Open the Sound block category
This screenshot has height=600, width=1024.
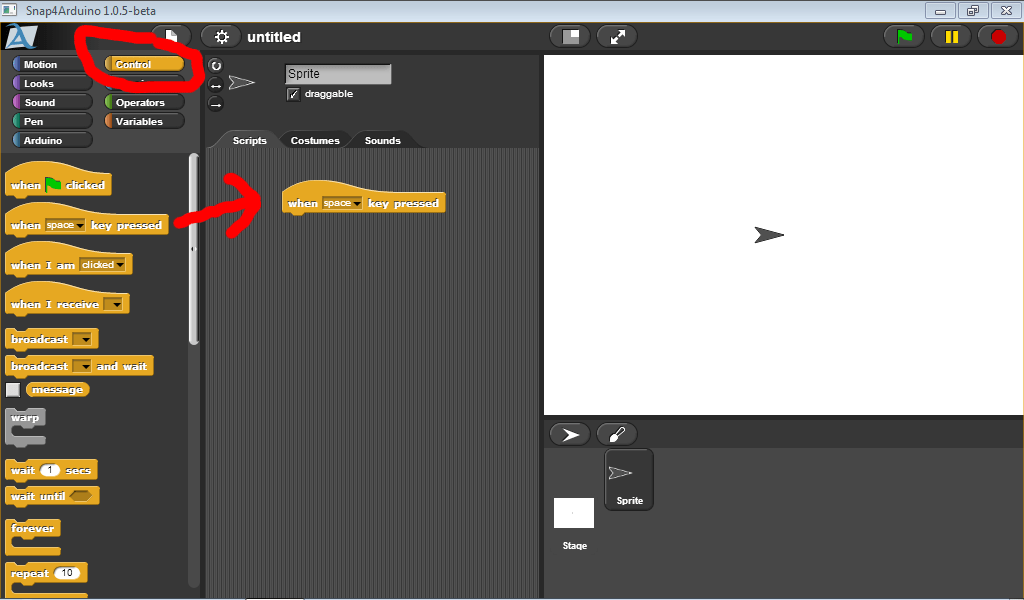[52, 102]
